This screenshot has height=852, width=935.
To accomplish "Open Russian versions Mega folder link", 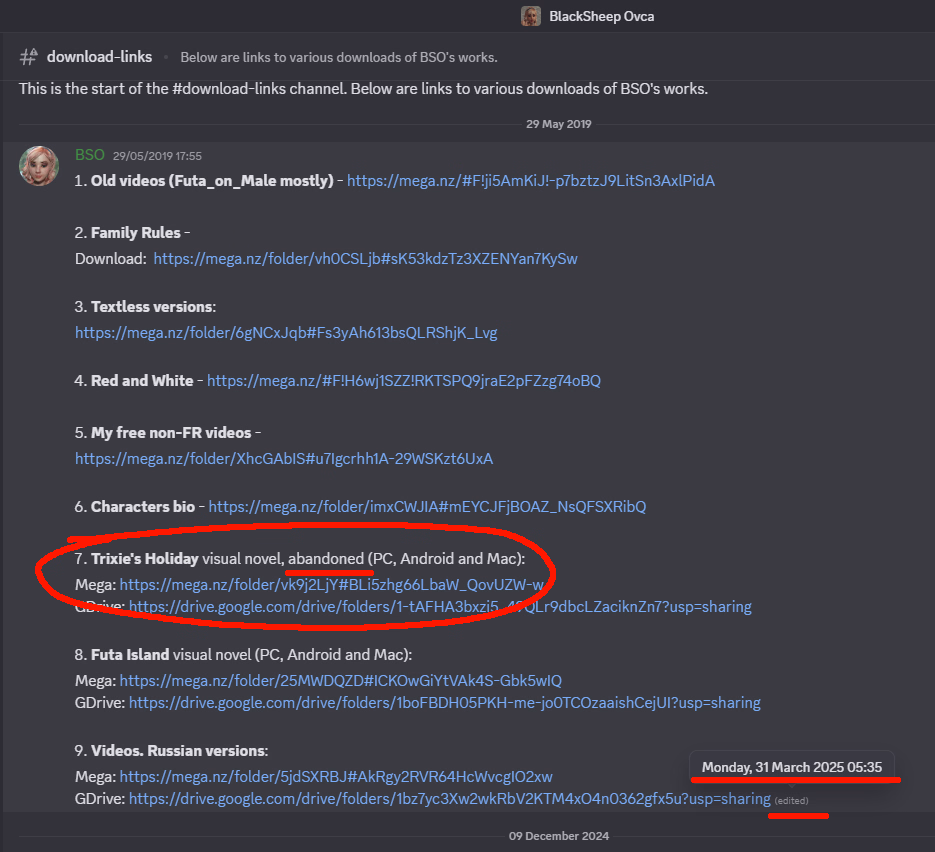I will click(x=336, y=776).
